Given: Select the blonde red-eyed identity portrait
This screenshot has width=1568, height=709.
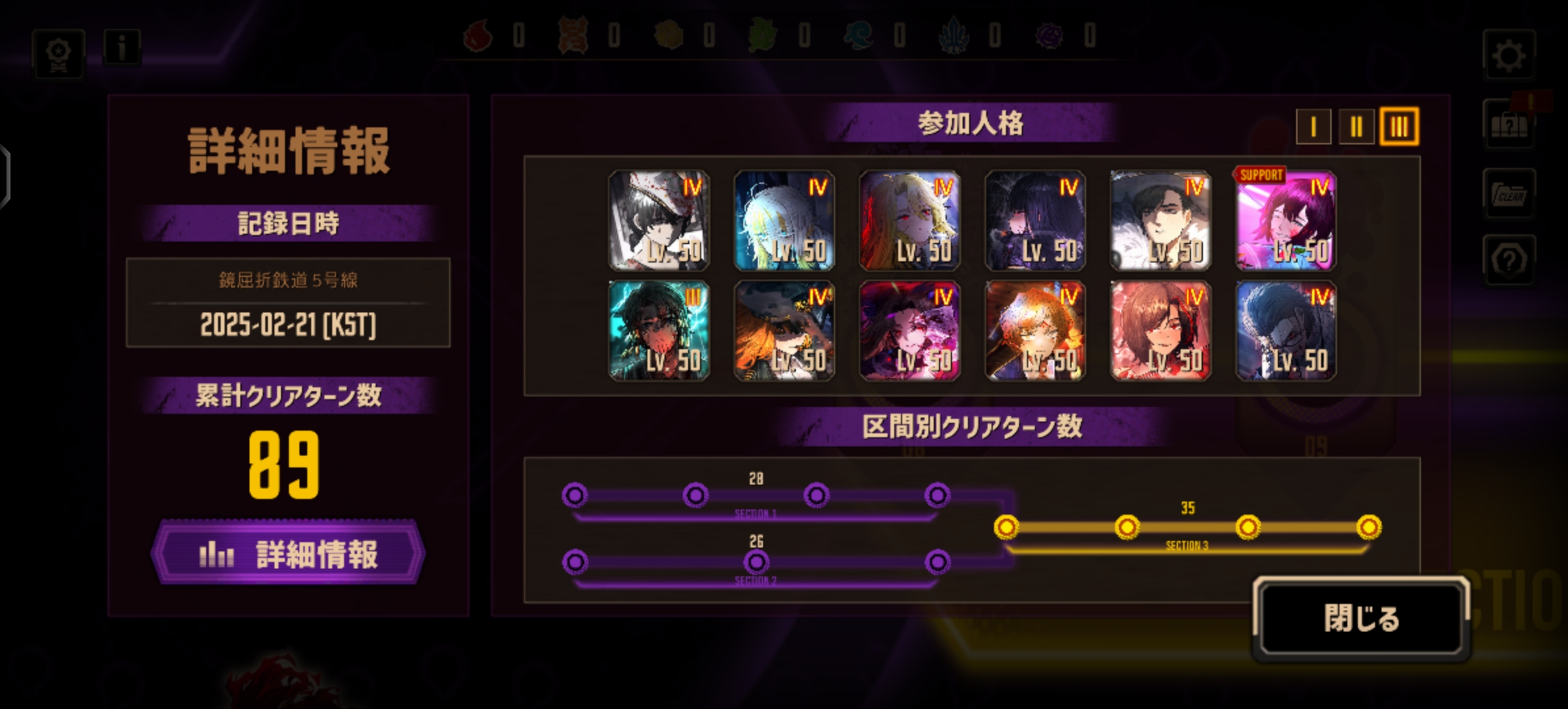Looking at the screenshot, I should (909, 221).
